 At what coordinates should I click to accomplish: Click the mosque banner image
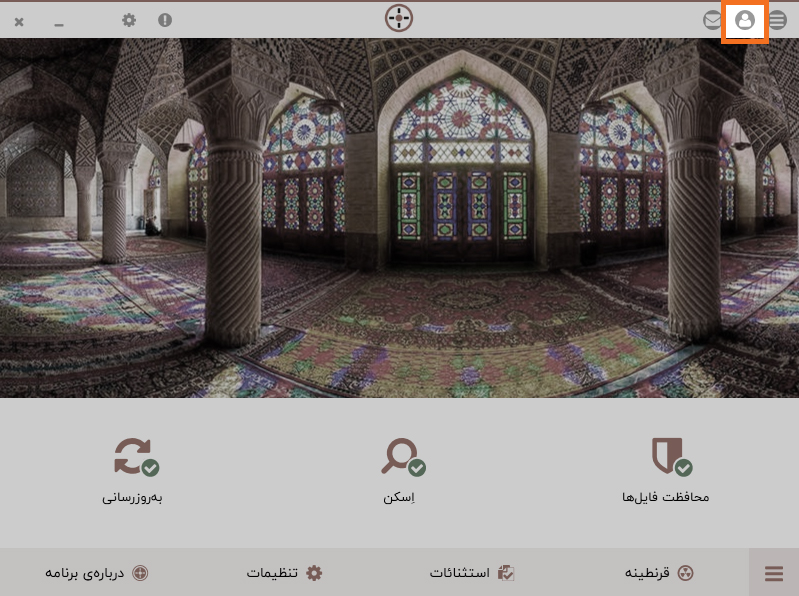pyautogui.click(x=400, y=218)
